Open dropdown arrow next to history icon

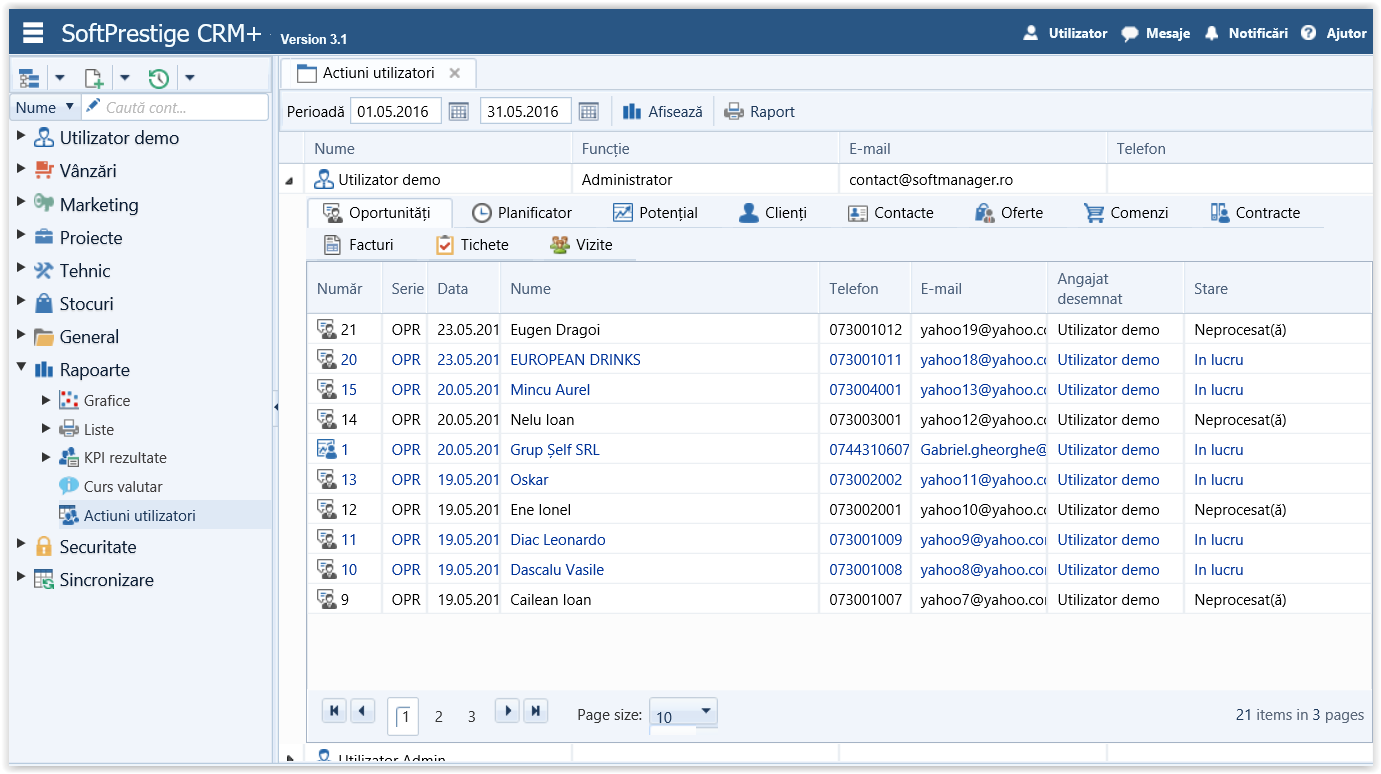point(190,77)
